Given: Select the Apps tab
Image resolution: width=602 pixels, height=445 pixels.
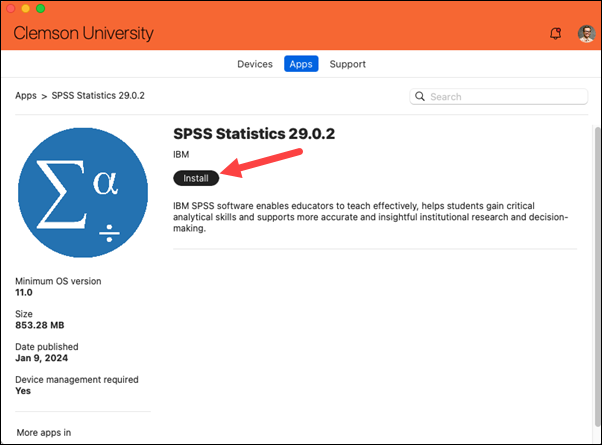Looking at the screenshot, I should pyautogui.click(x=301, y=64).
